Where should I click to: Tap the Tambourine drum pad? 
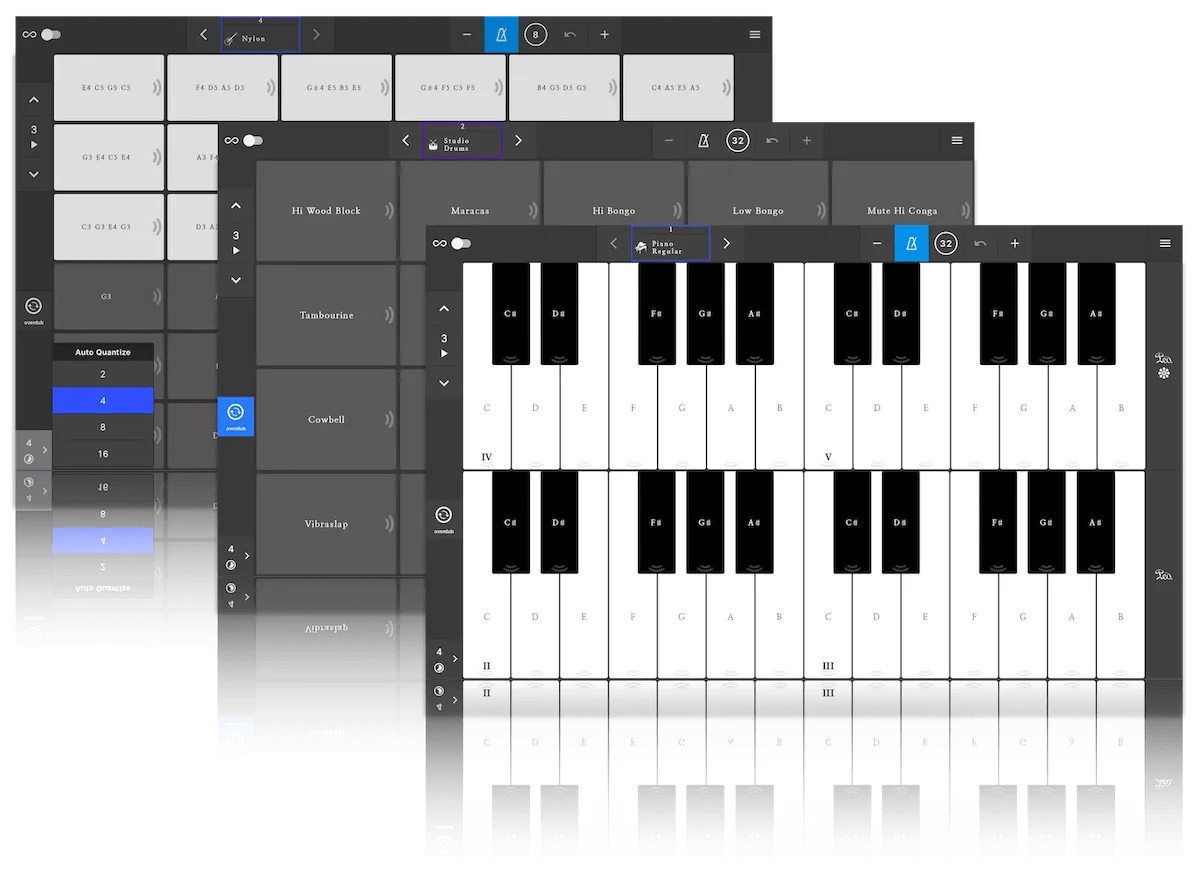coord(326,315)
